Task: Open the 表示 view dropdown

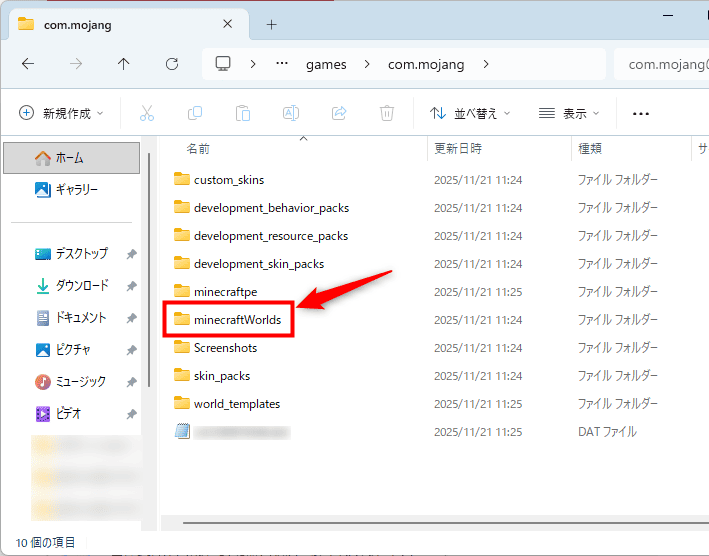Action: 569,113
